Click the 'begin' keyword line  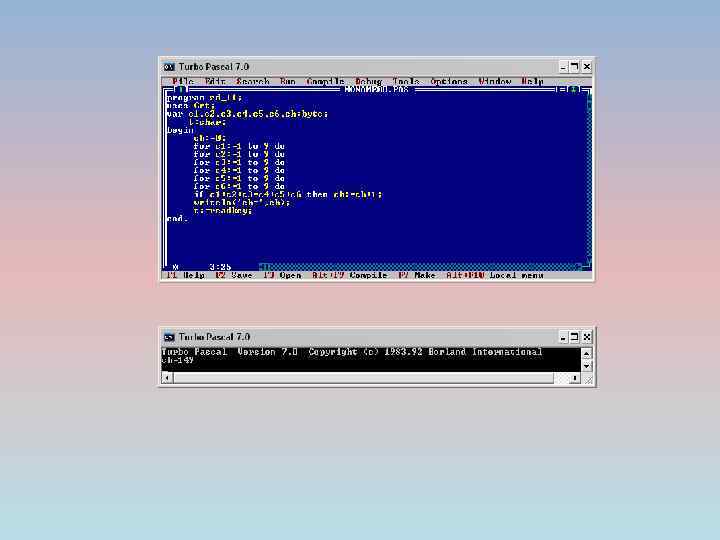(x=180, y=130)
